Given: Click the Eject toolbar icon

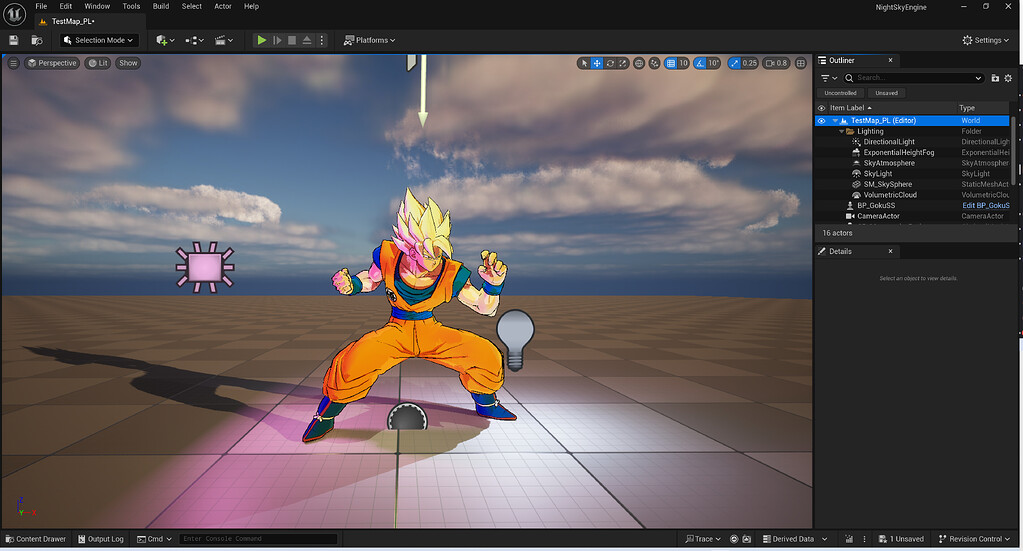Looking at the screenshot, I should pos(307,40).
